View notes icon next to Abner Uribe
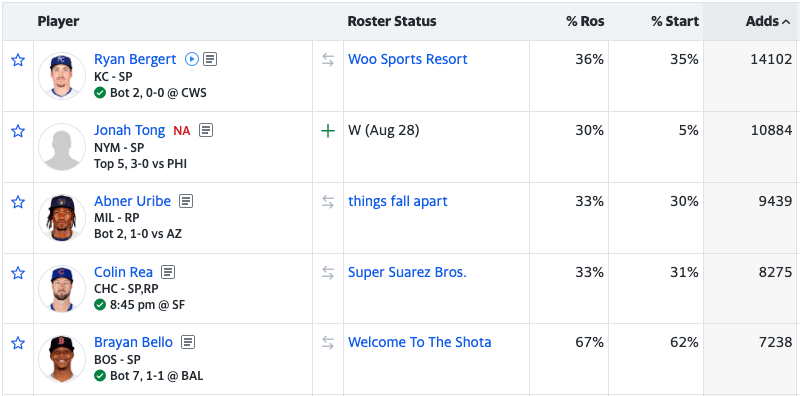Image resolution: width=800 pixels, height=396 pixels. pos(186,201)
